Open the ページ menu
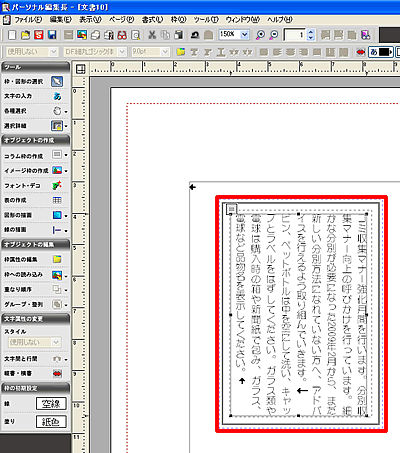This screenshot has width=400, height=453. pyautogui.click(x=121, y=20)
